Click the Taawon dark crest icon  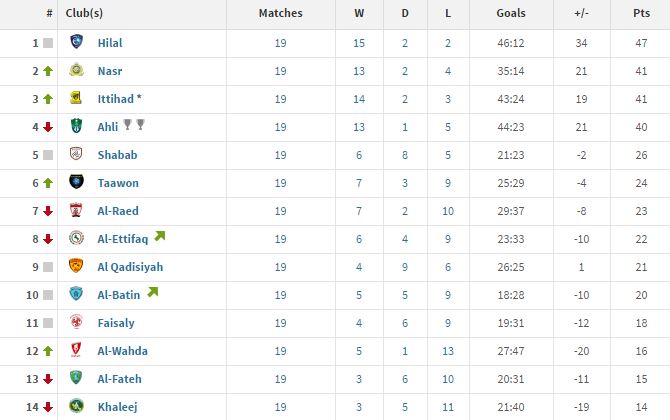pos(76,182)
